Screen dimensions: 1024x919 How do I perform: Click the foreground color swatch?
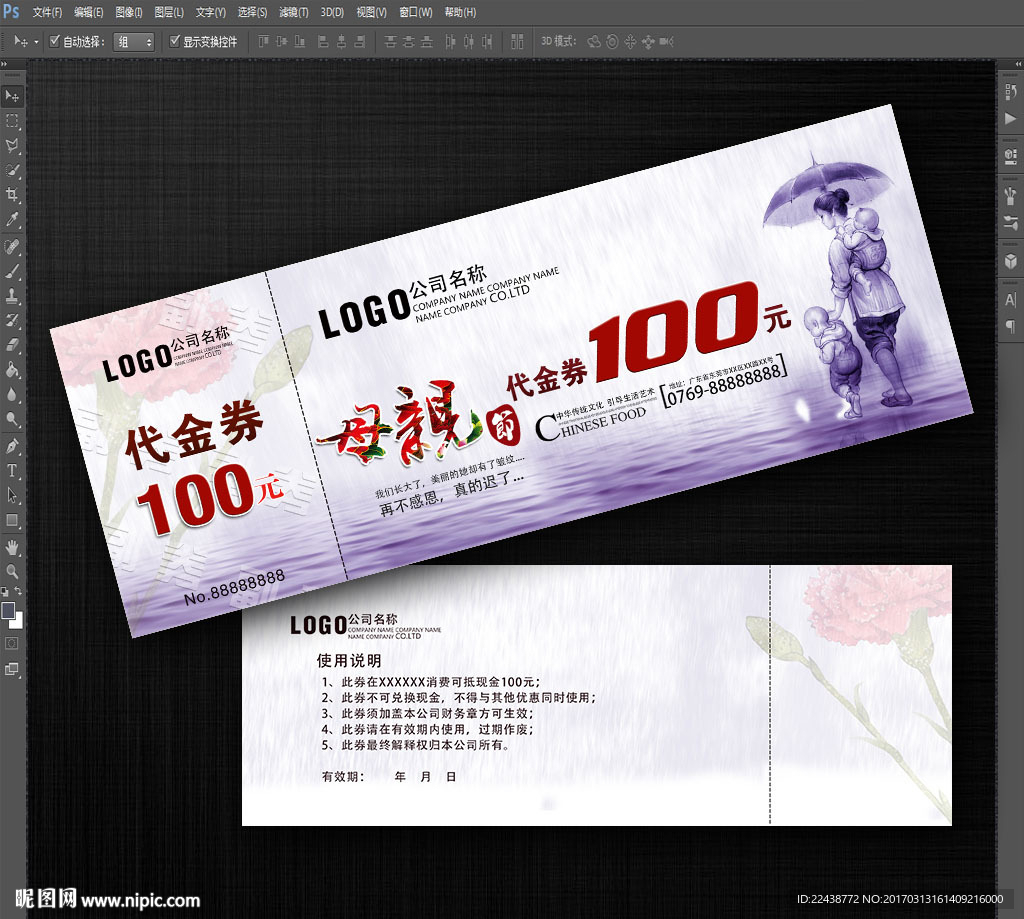point(8,610)
